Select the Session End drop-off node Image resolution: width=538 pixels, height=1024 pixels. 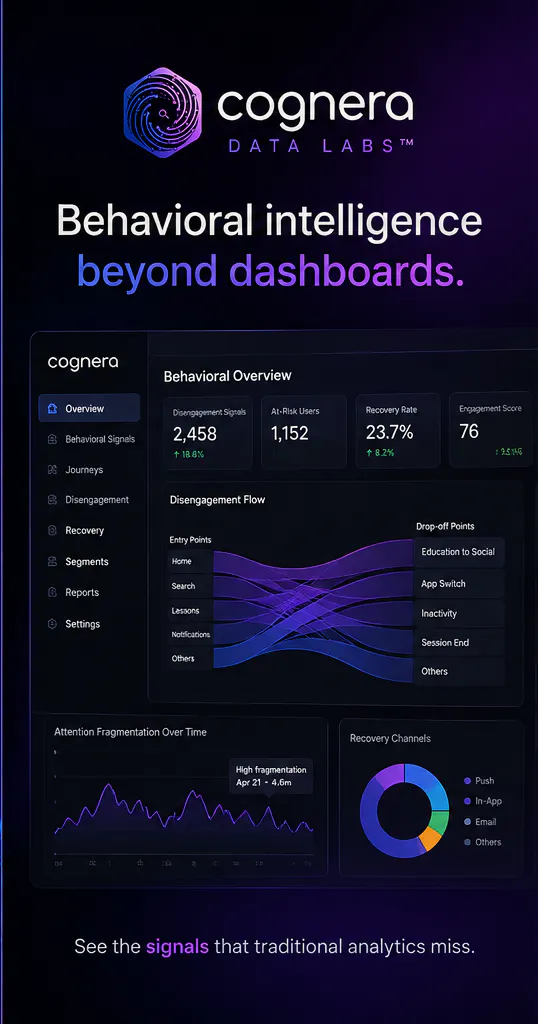(459, 643)
